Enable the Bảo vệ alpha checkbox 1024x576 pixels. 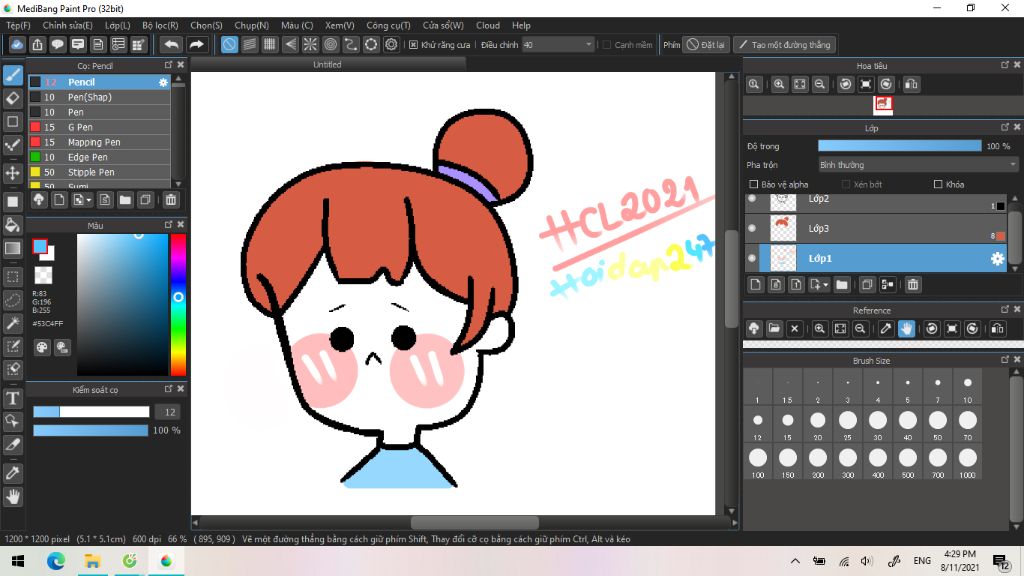pos(754,185)
